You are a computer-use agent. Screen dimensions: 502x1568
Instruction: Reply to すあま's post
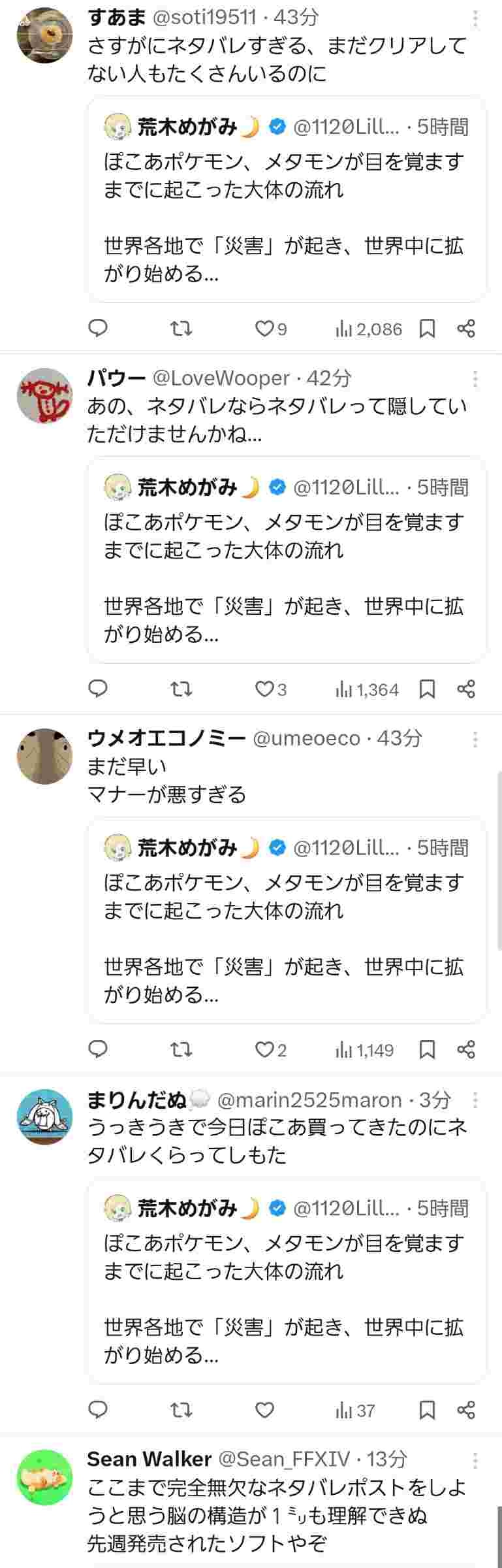98,328
